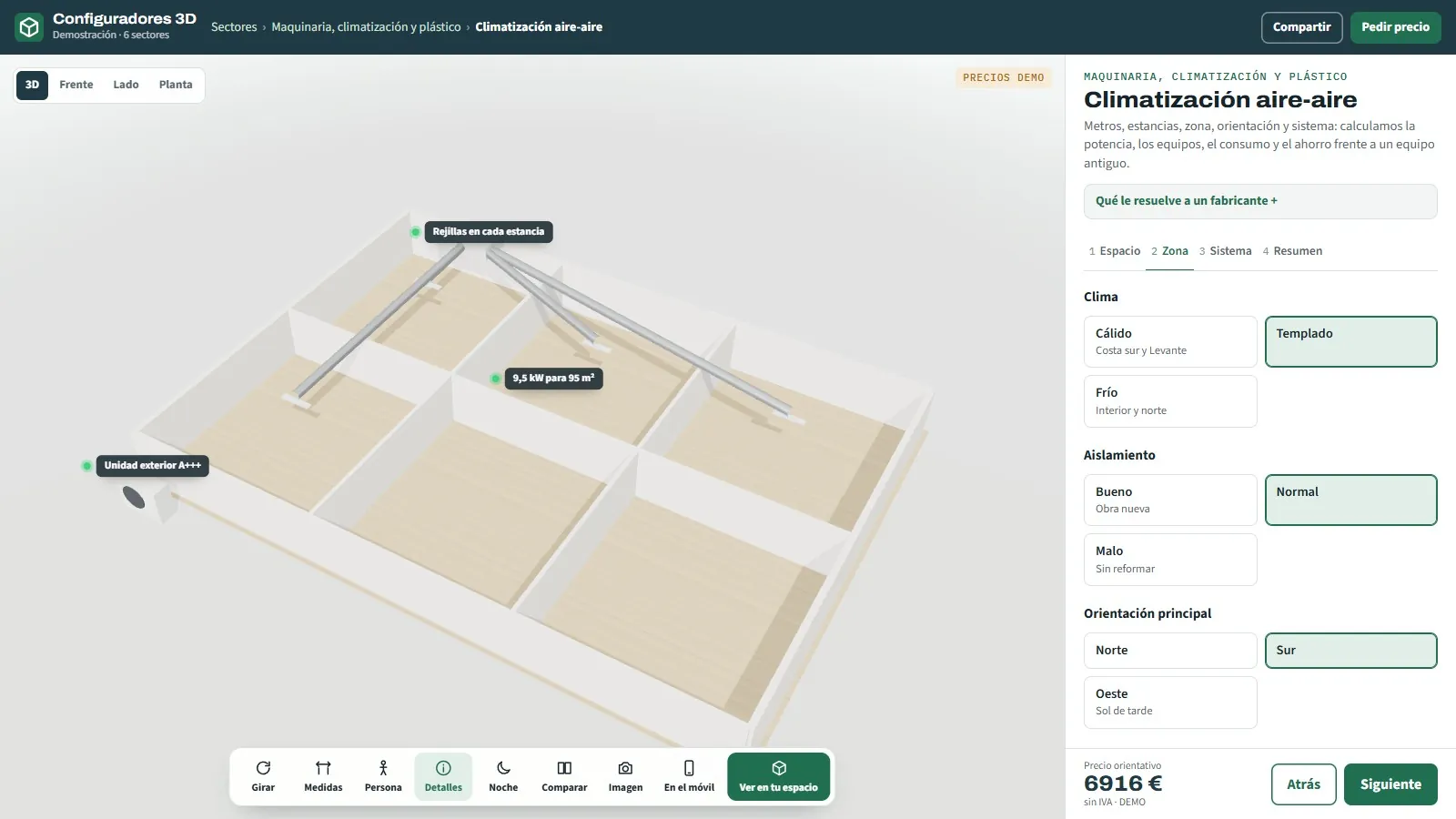Image resolution: width=1456 pixels, height=819 pixels.
Task: Capture an Imagen with camera icon
Action: pyautogui.click(x=625, y=776)
